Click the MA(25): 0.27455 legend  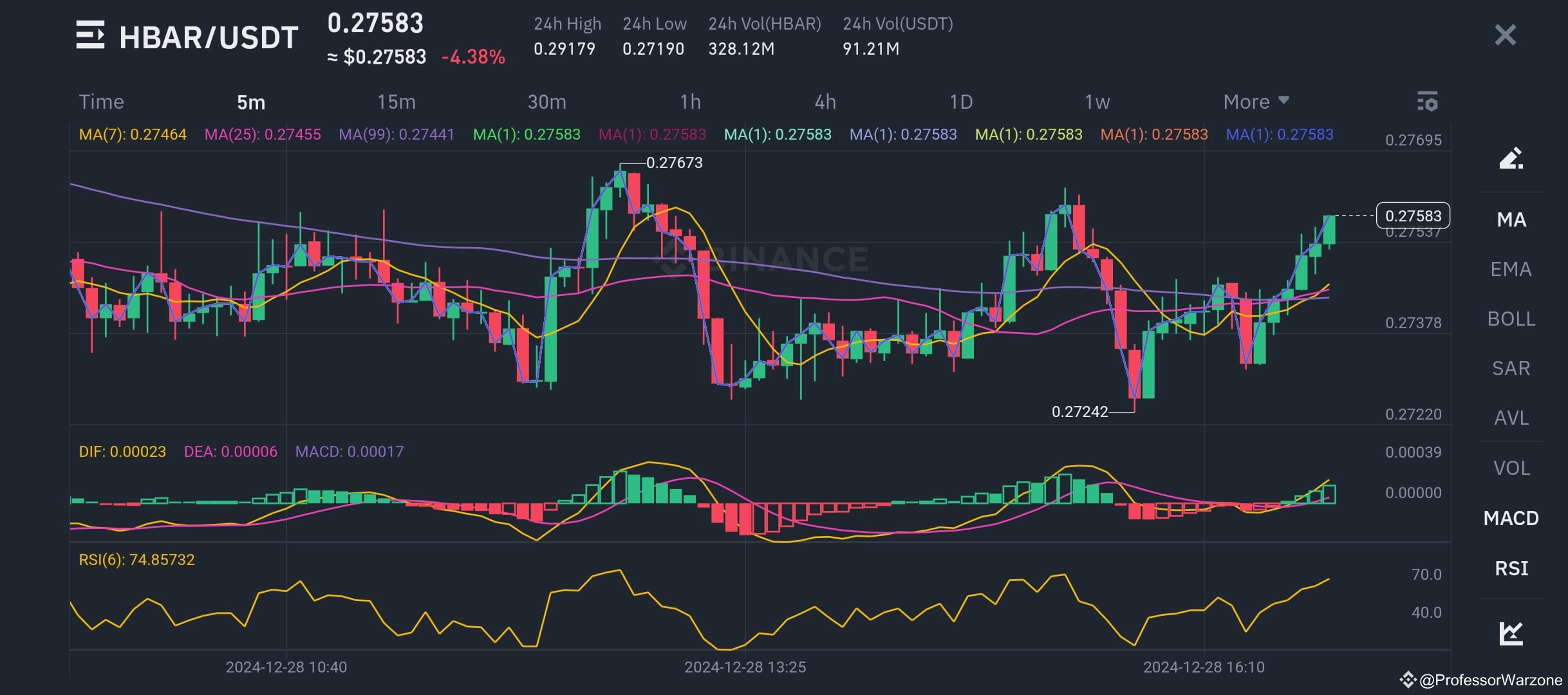click(263, 134)
